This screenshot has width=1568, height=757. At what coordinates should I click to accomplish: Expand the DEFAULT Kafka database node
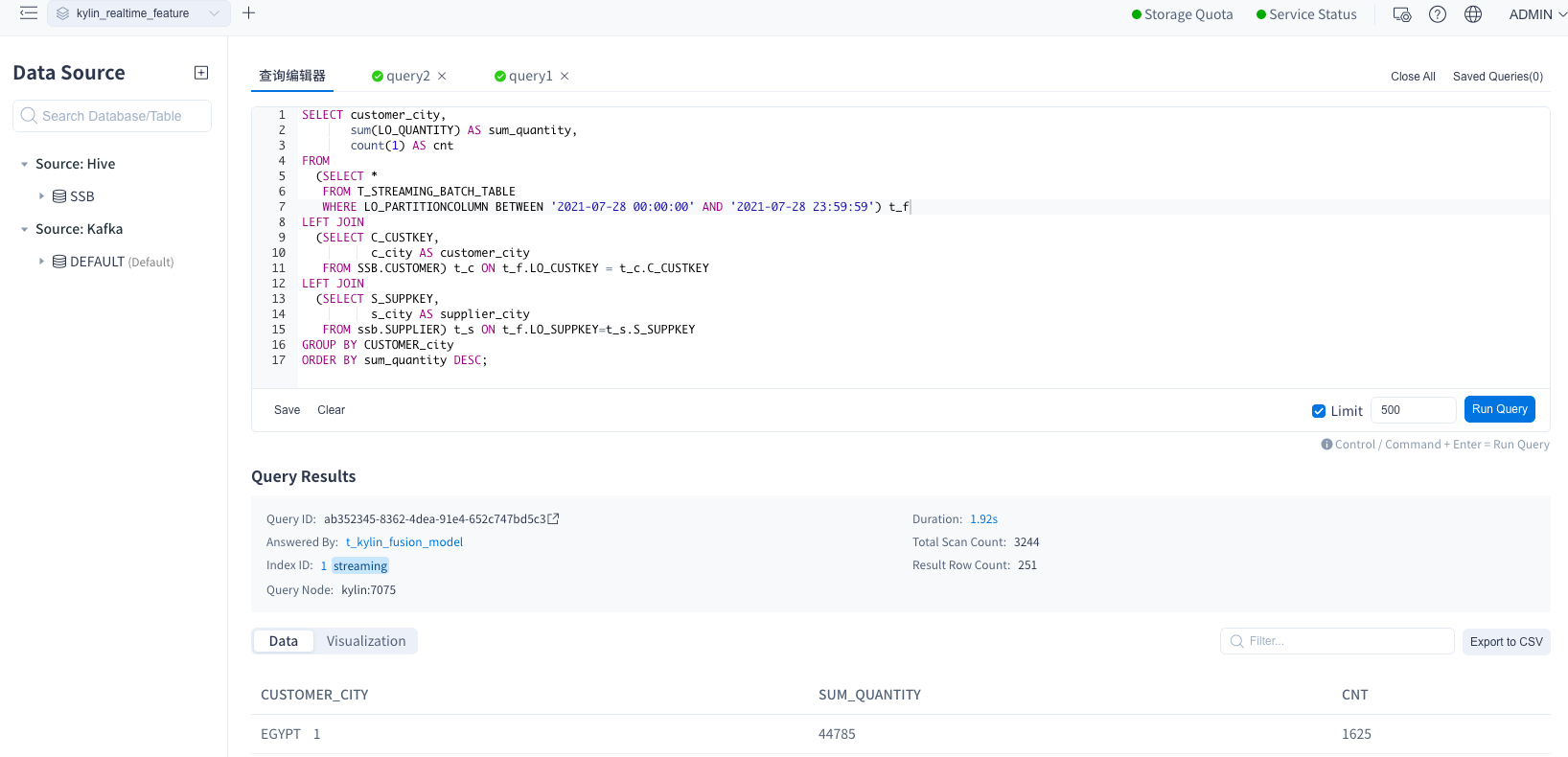[x=41, y=262]
